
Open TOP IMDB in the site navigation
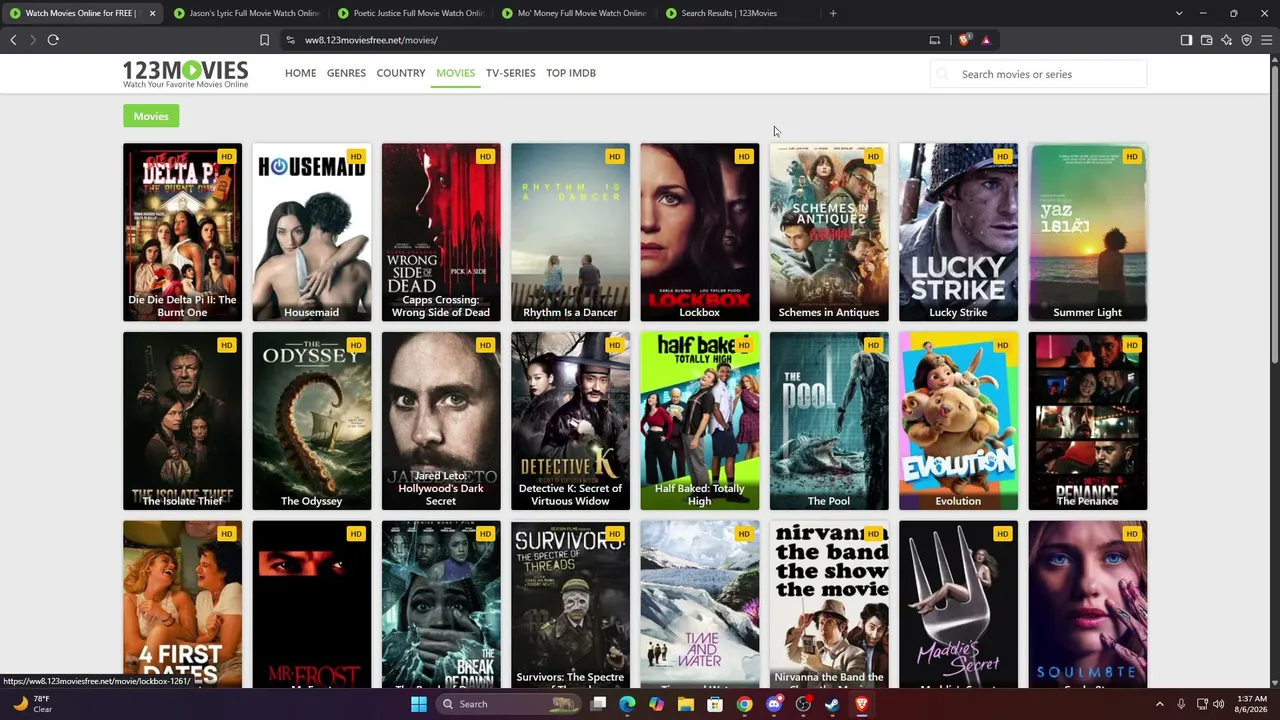point(571,73)
